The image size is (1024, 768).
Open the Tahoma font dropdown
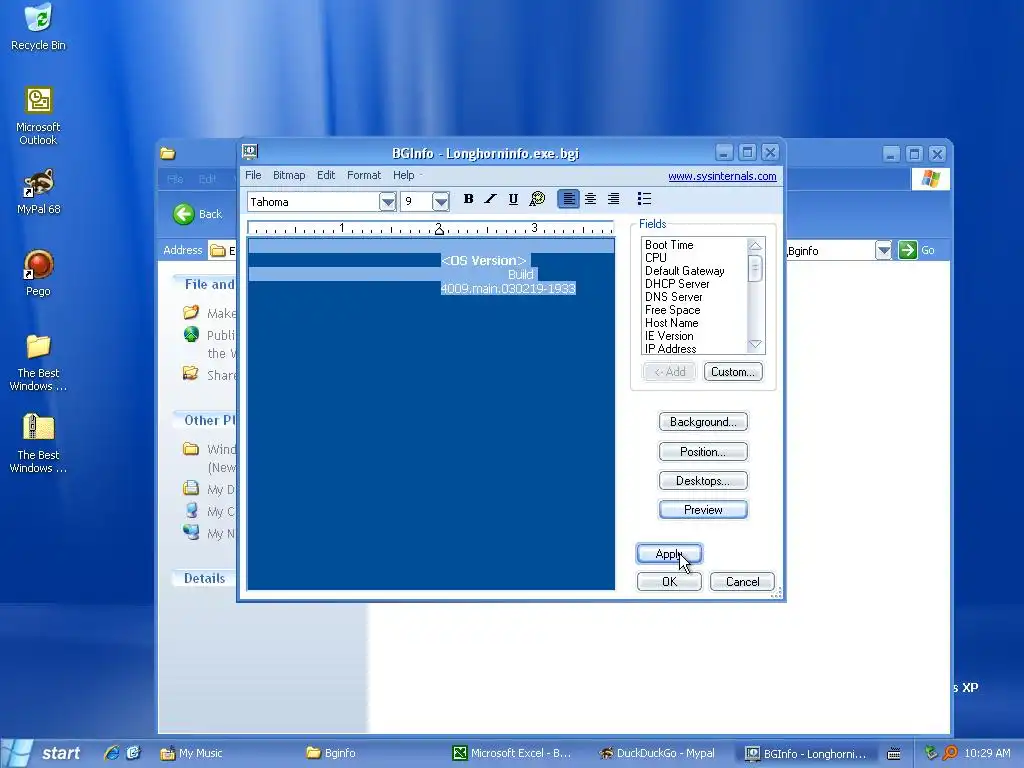point(387,202)
